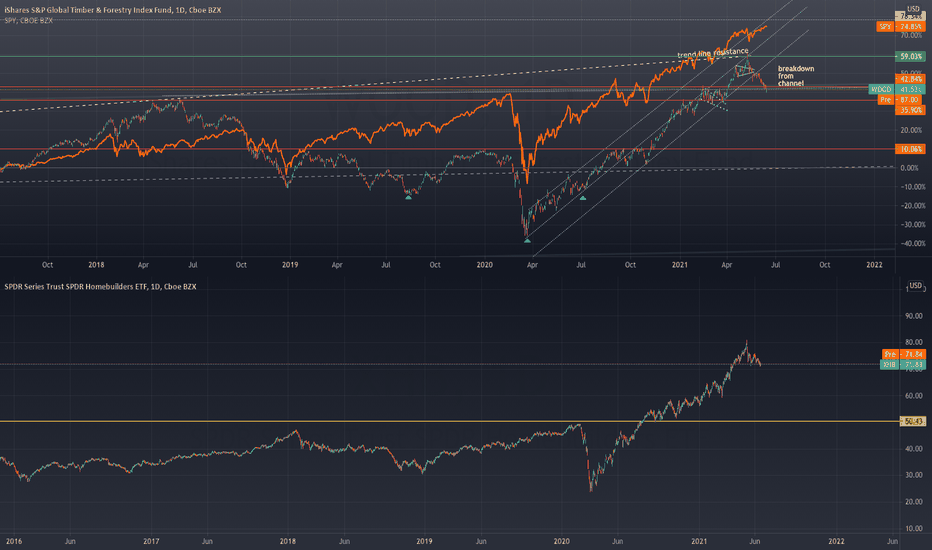Click the orange 35.90% price label

[911, 110]
